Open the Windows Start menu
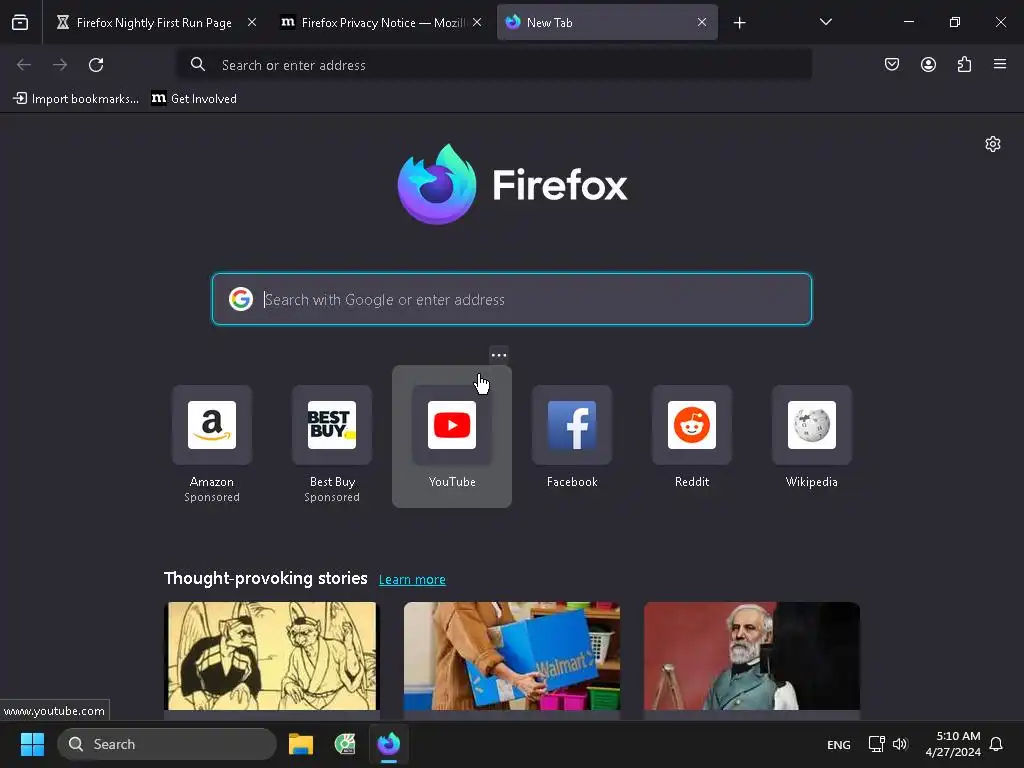The width and height of the screenshot is (1024, 768). 32,744
